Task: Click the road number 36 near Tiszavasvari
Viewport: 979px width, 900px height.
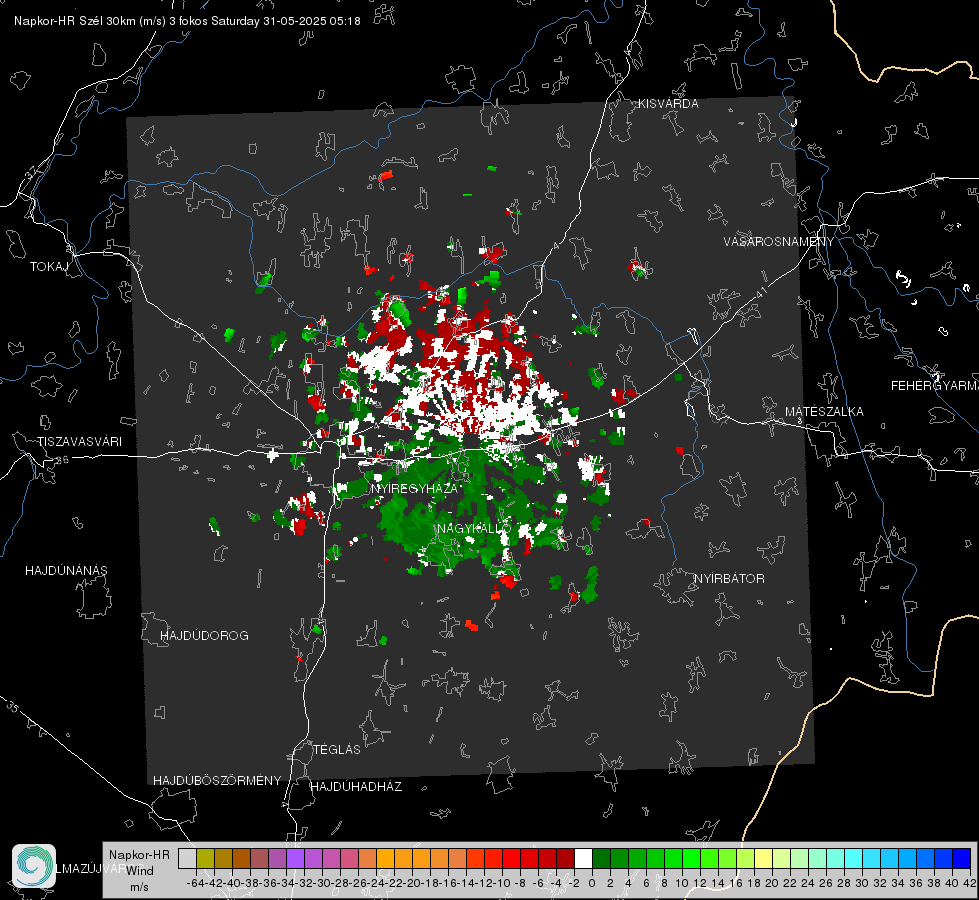Action: click(x=62, y=460)
